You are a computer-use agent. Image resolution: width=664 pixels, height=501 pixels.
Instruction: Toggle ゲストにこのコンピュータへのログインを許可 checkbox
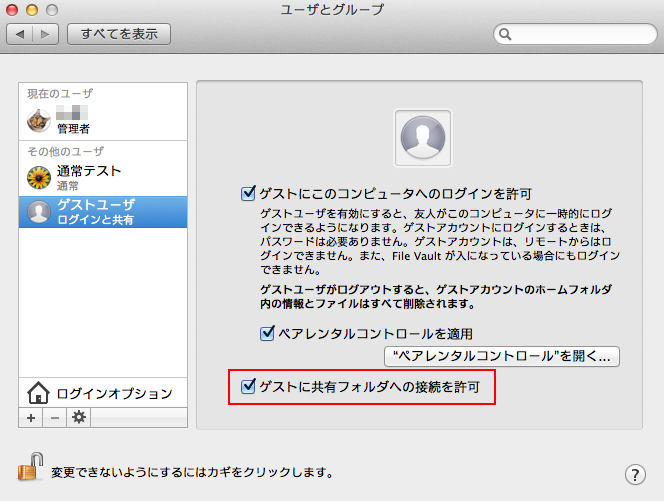pyautogui.click(x=248, y=194)
